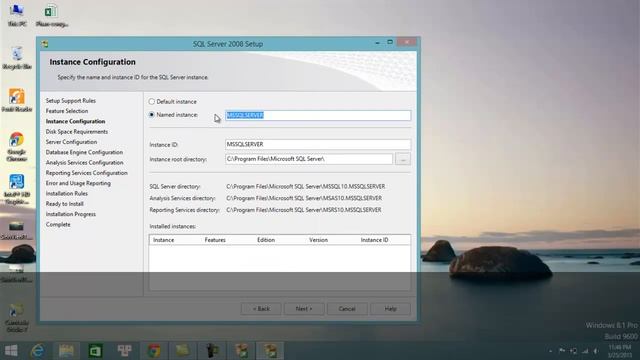Viewport: 640px width, 360px height.
Task: Open the Google Chrome desktop icon
Action: click(17, 146)
